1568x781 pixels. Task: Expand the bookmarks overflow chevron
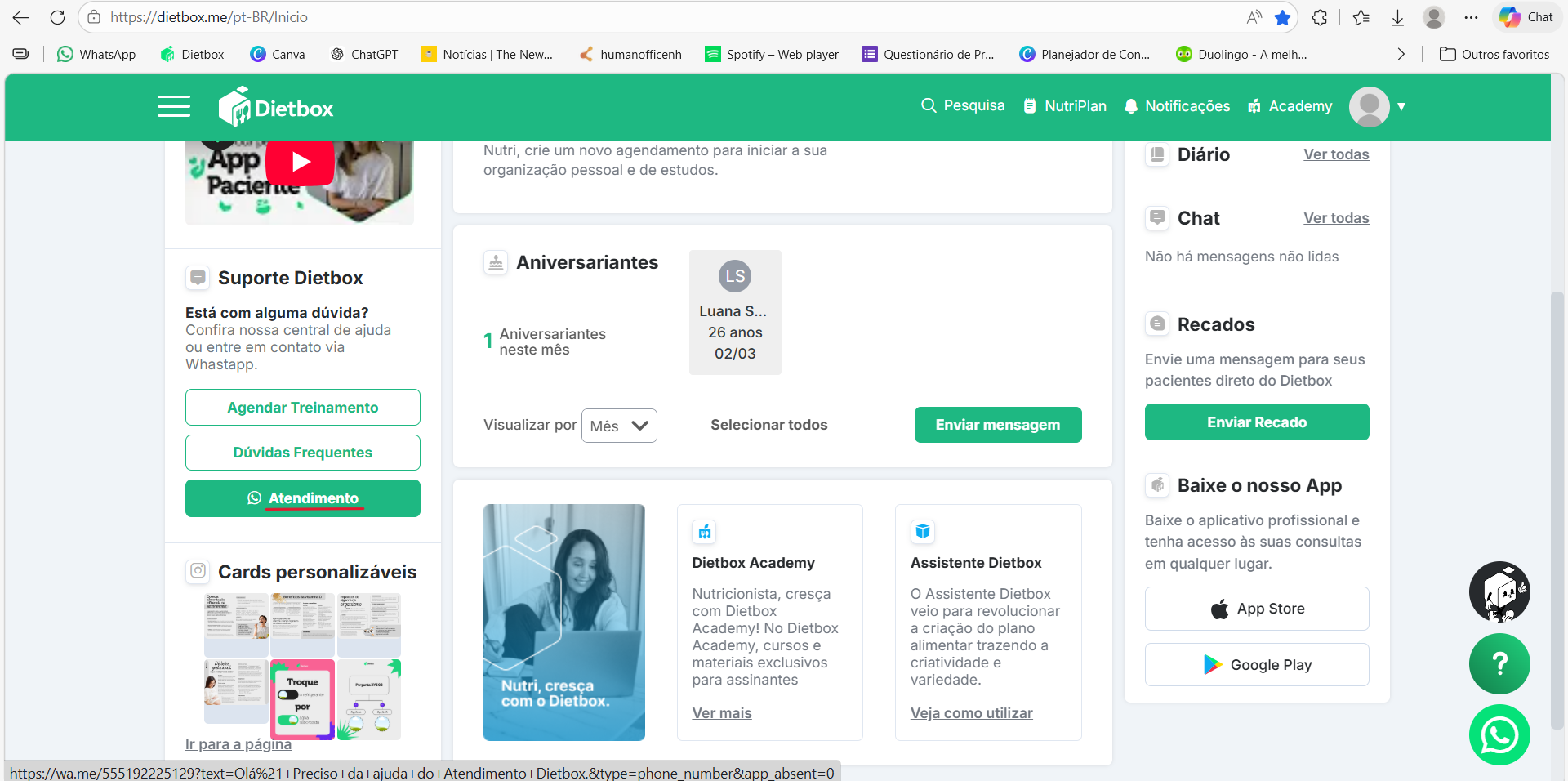pos(1401,54)
